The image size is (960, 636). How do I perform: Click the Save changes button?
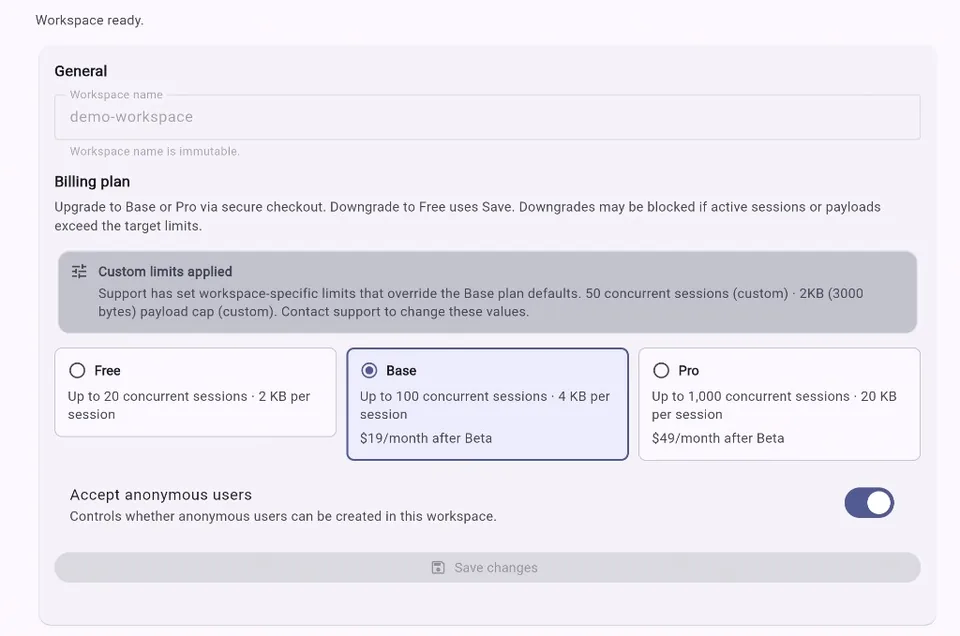coord(487,567)
